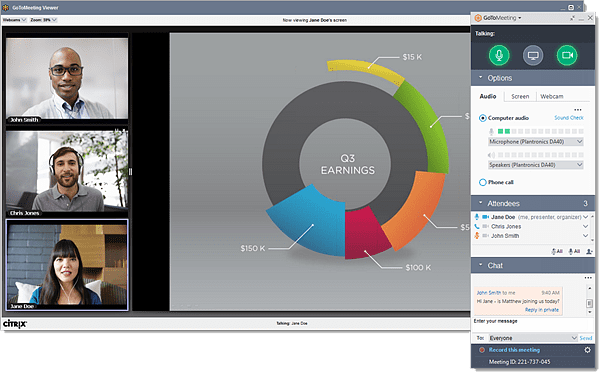This screenshot has height=373, width=600.
Task: Click Chris Jones's phone icon in Attendees
Action: click(x=477, y=226)
